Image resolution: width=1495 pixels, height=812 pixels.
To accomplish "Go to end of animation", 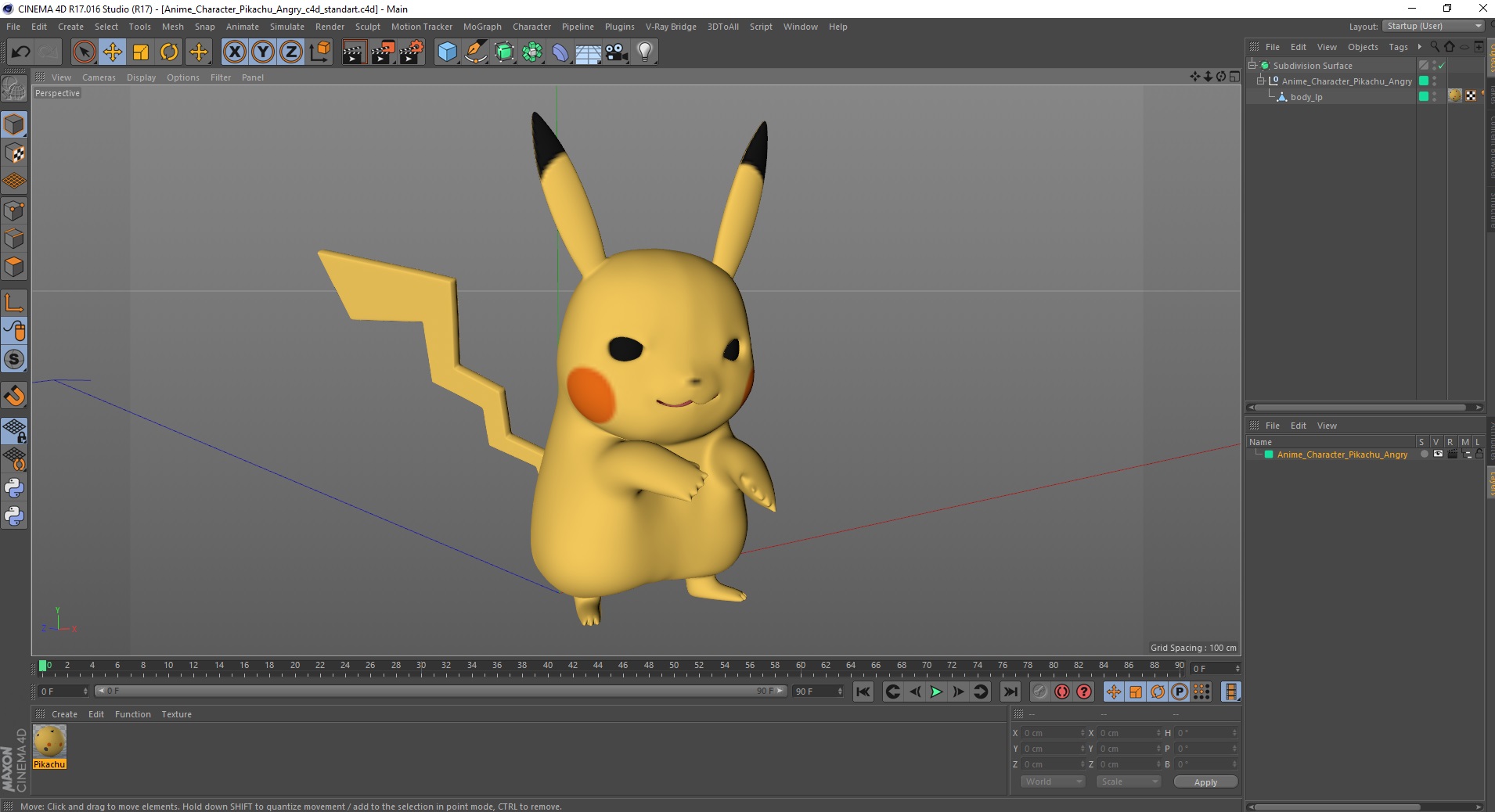I will [x=1010, y=692].
